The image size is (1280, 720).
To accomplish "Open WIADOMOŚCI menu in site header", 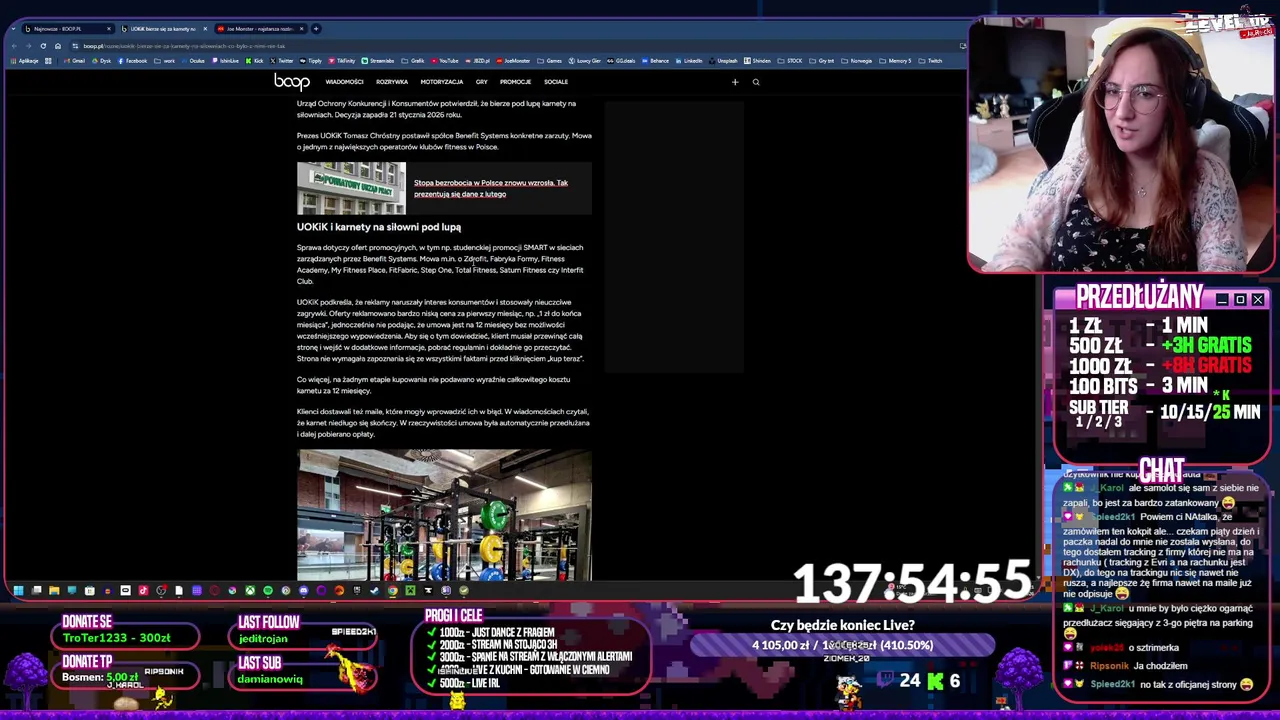I will [344, 82].
